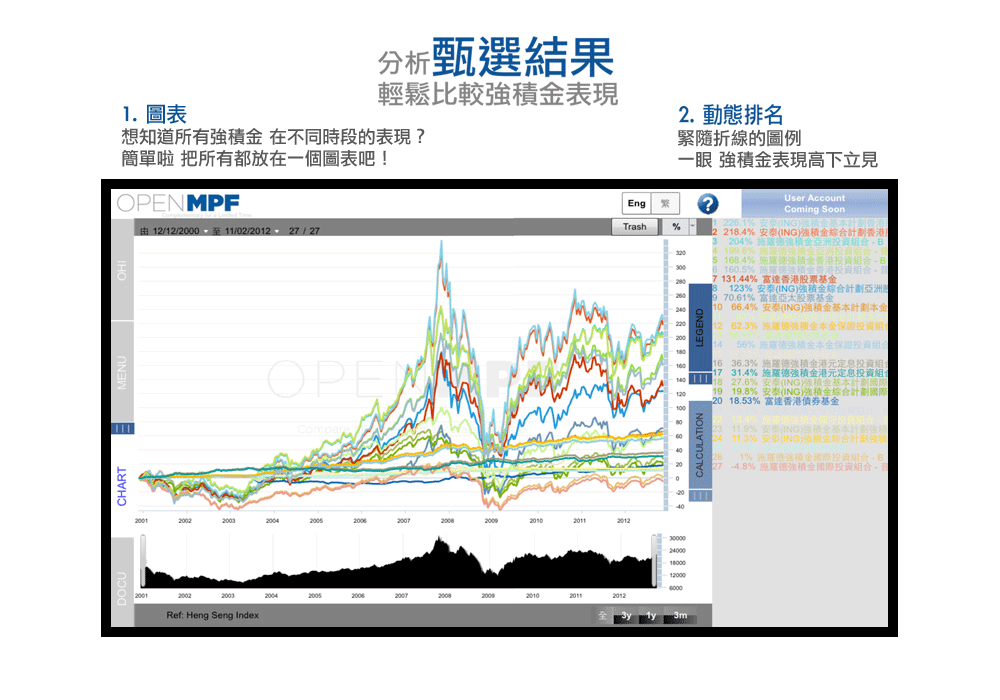Switch to the MENU side tab
The height and width of the screenshot is (700, 1000).
pyautogui.click(x=122, y=372)
